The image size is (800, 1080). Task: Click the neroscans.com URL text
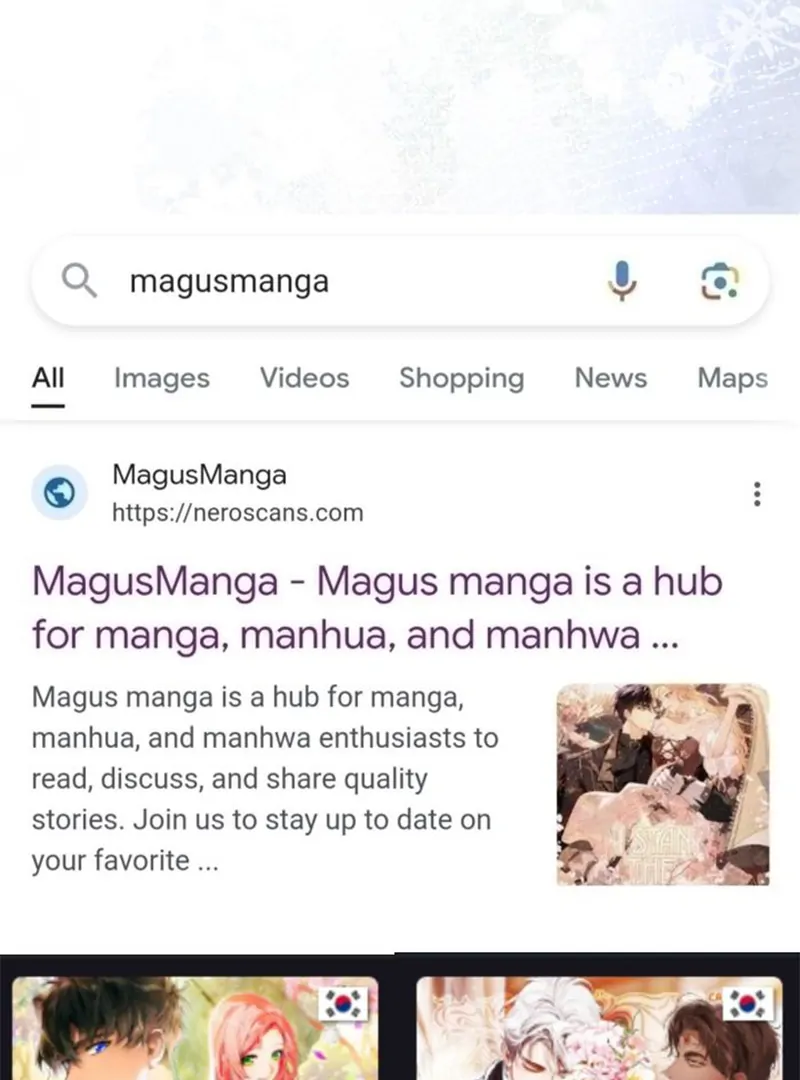click(238, 512)
